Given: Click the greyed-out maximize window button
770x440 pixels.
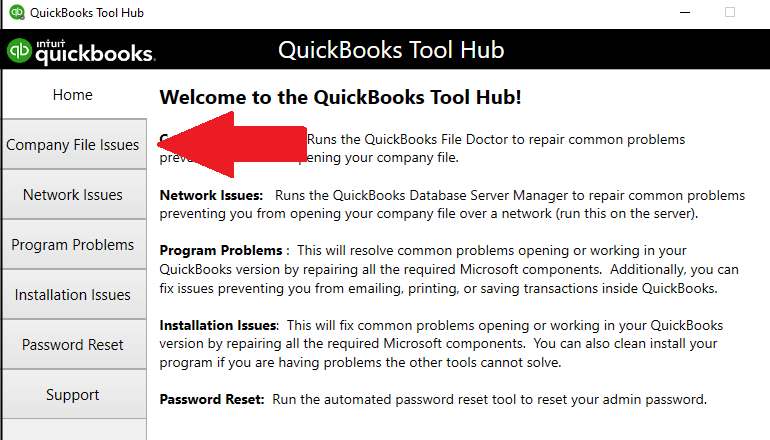Looking at the screenshot, I should pyautogui.click(x=730, y=13).
